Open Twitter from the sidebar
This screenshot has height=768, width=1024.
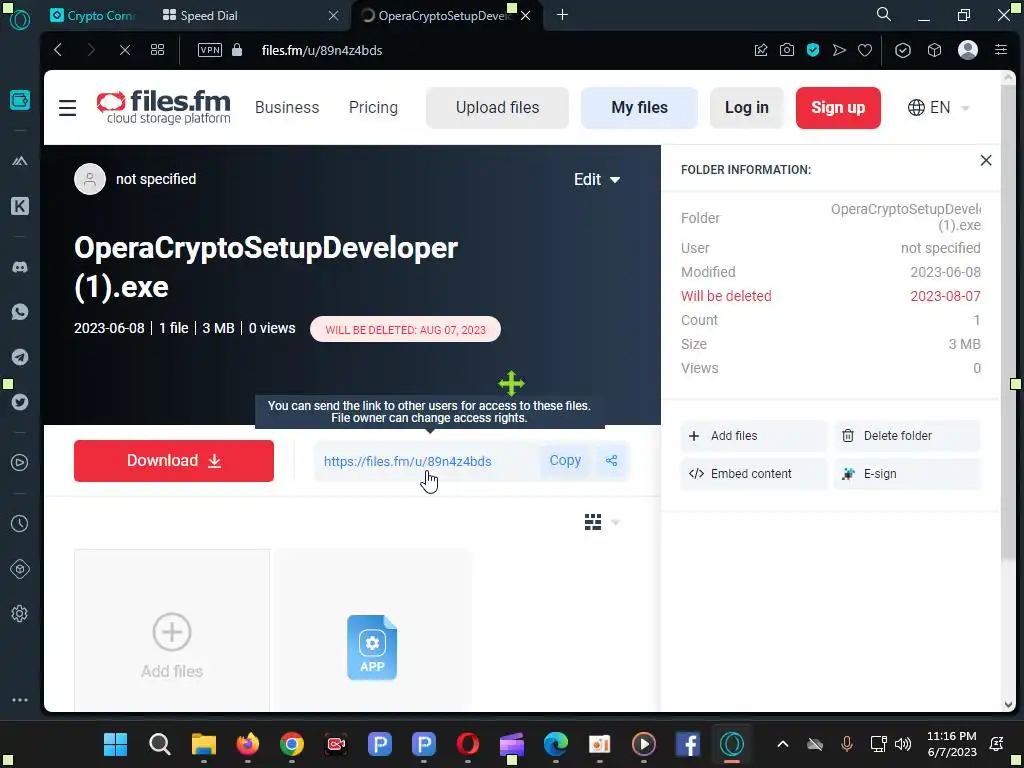point(20,402)
